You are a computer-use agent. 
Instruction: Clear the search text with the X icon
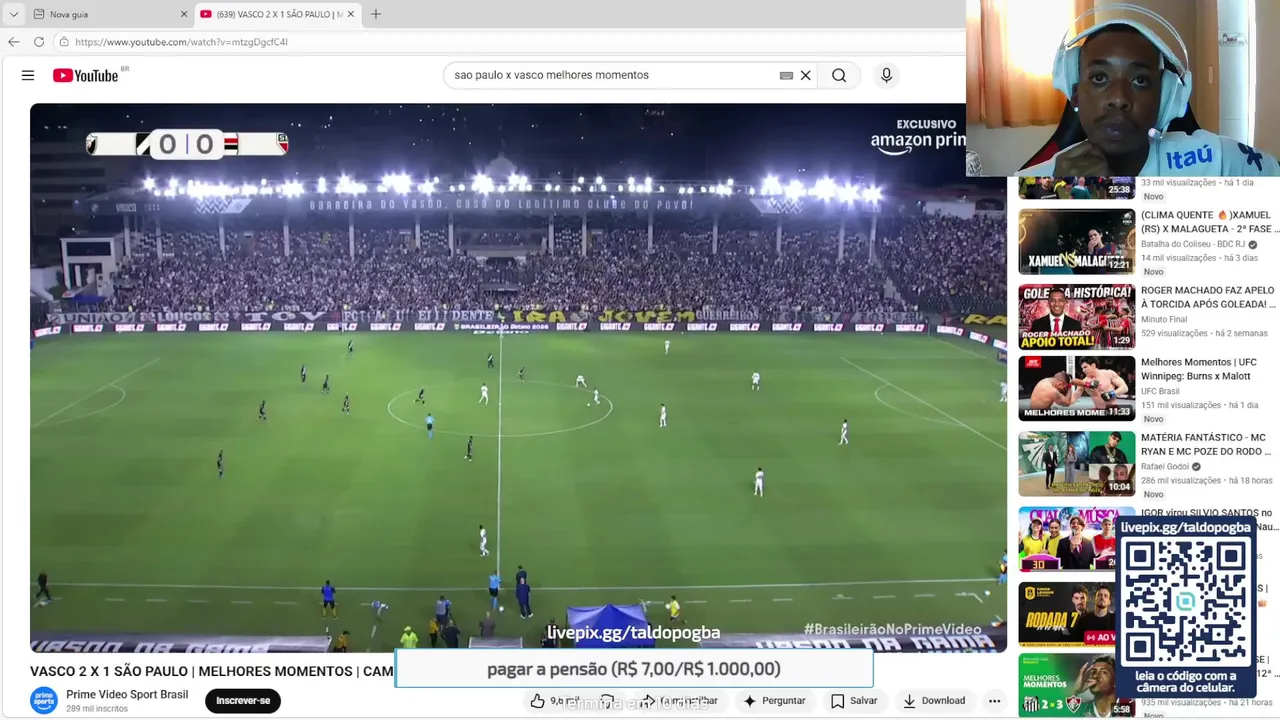(805, 75)
